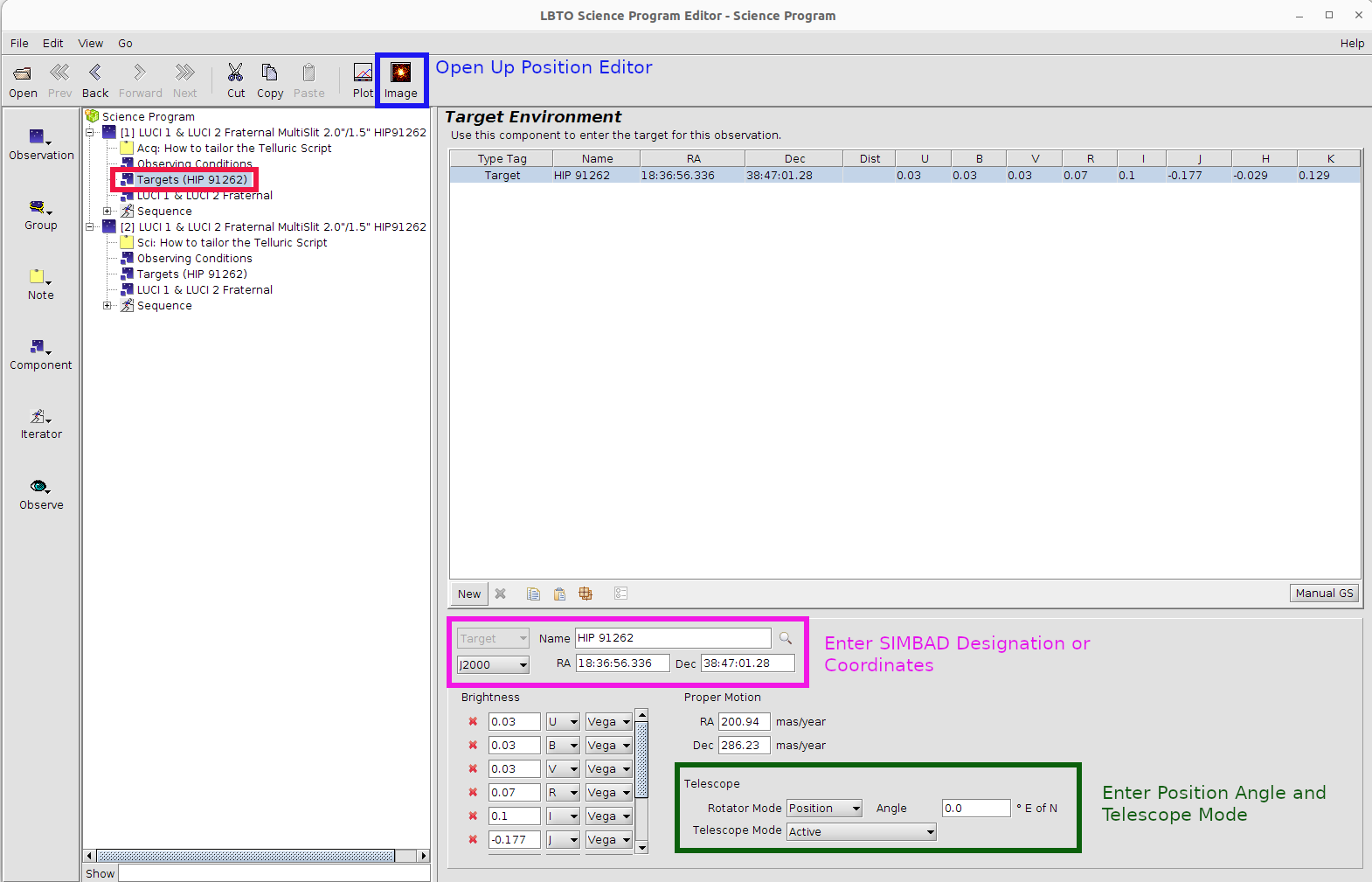Collapse the first LUCI observation node

pyautogui.click(x=90, y=133)
